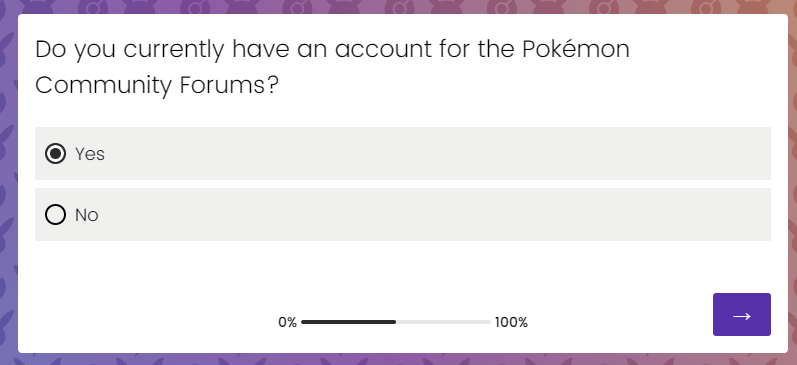797x365 pixels.
Task: Click the "Yes" text label
Action: point(90,154)
